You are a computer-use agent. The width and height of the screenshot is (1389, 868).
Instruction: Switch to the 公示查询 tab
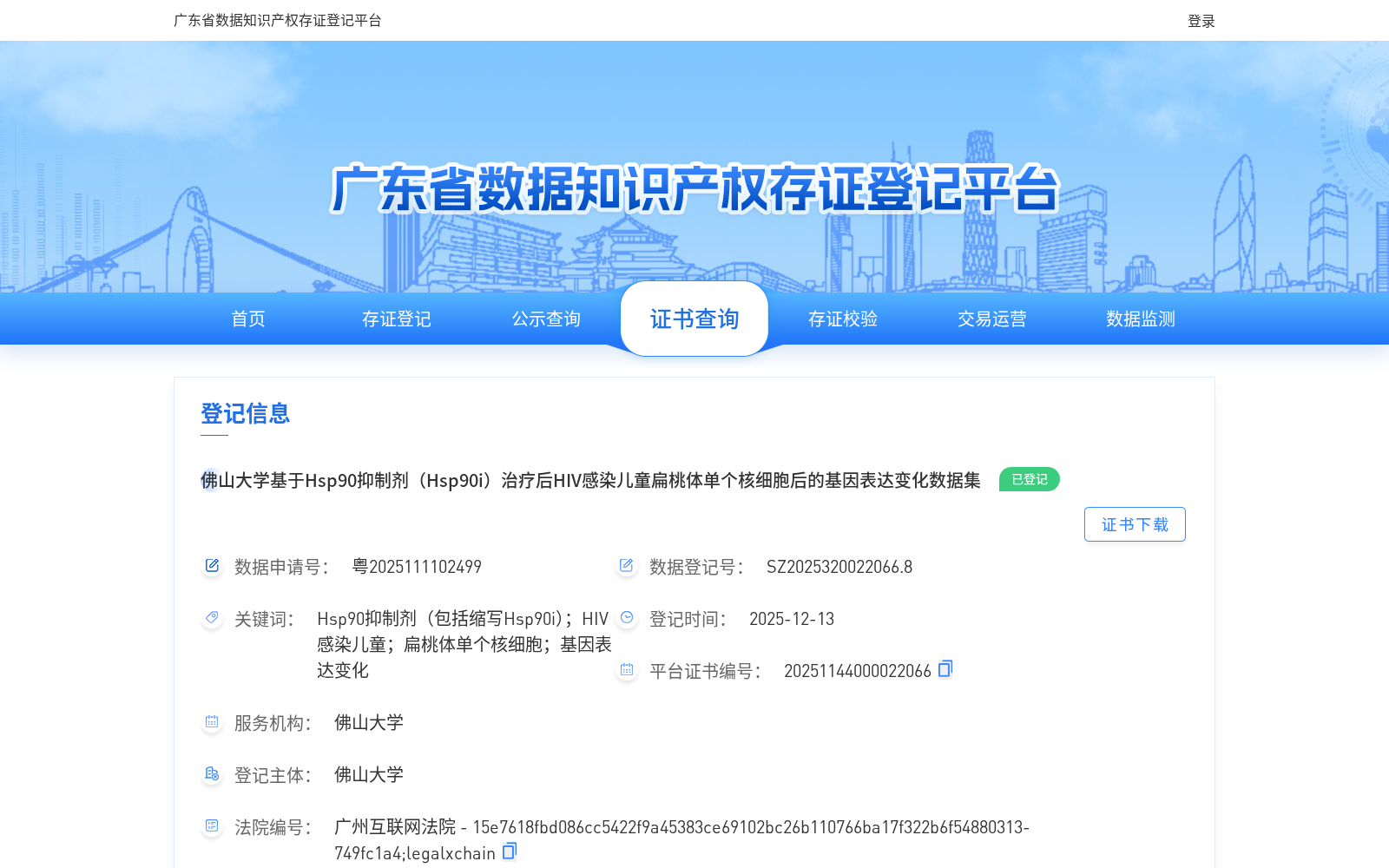(x=546, y=319)
